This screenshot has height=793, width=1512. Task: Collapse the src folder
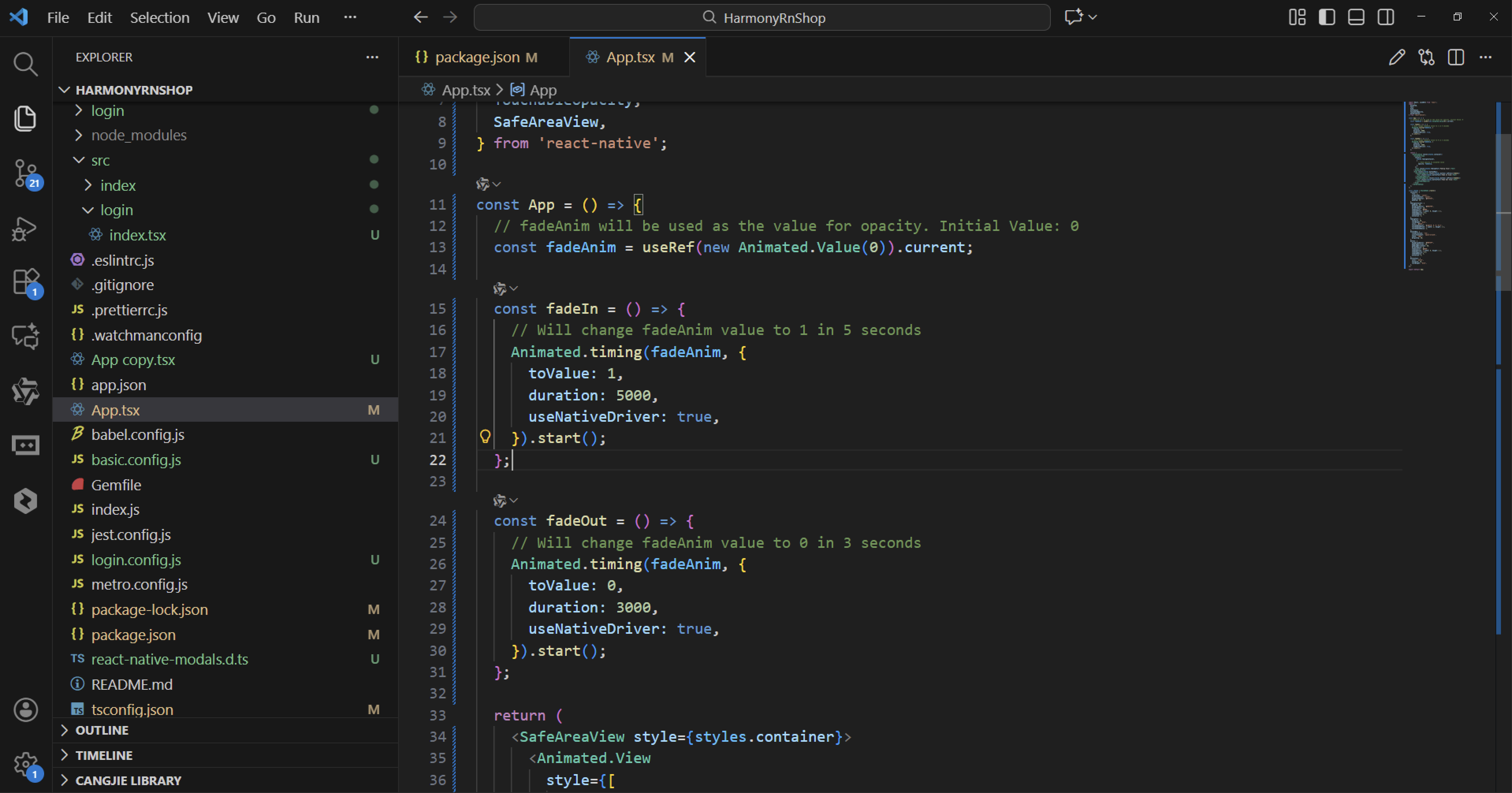[x=100, y=160]
